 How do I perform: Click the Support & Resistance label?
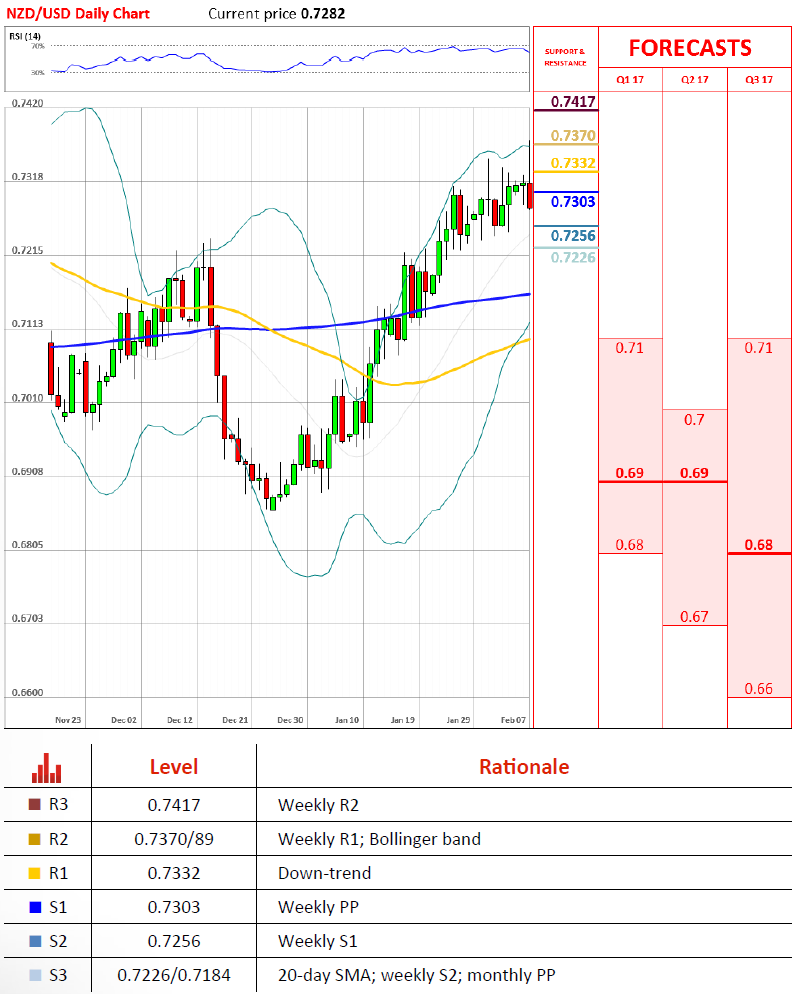pos(565,57)
